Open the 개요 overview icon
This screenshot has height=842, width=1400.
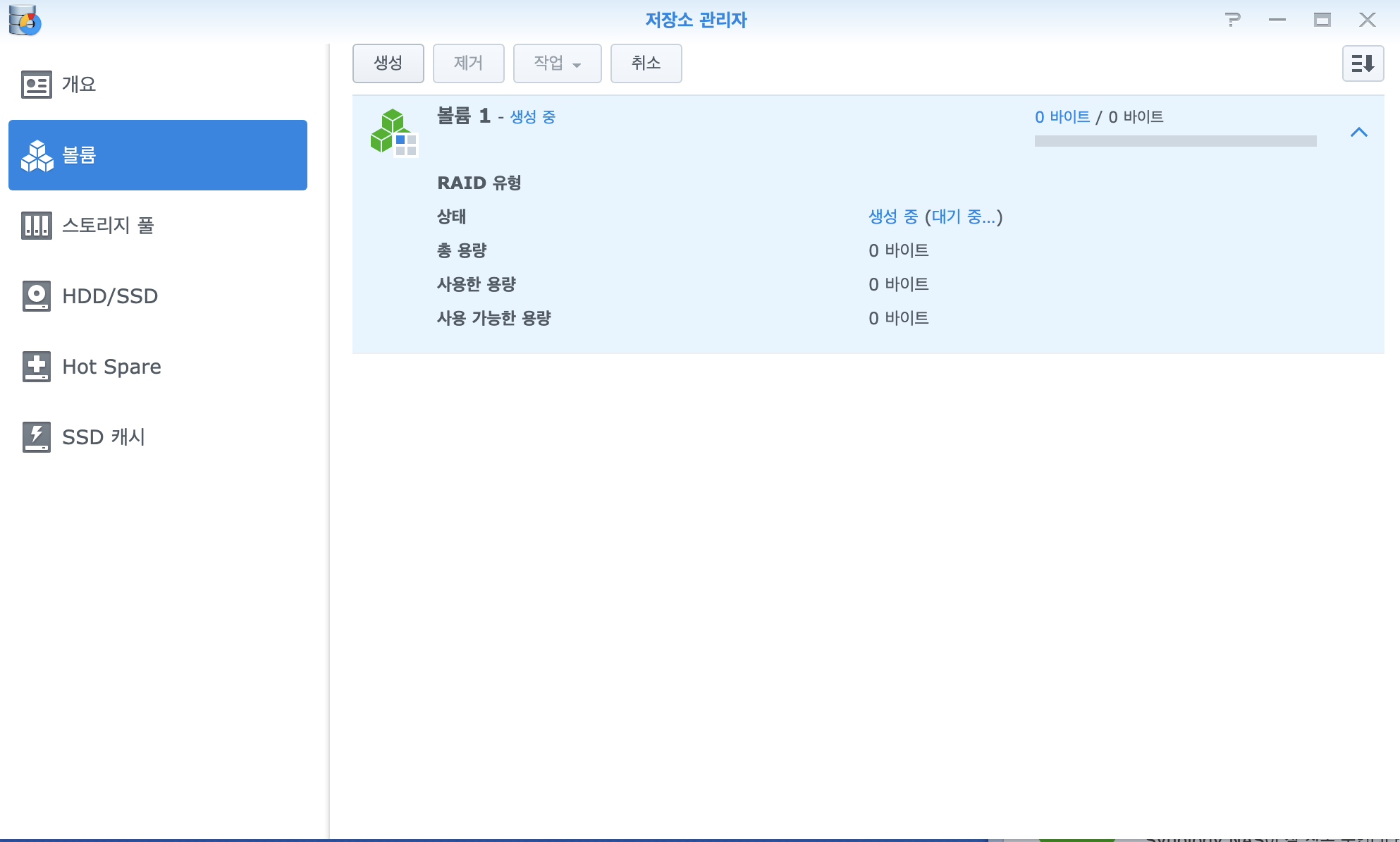tap(36, 85)
